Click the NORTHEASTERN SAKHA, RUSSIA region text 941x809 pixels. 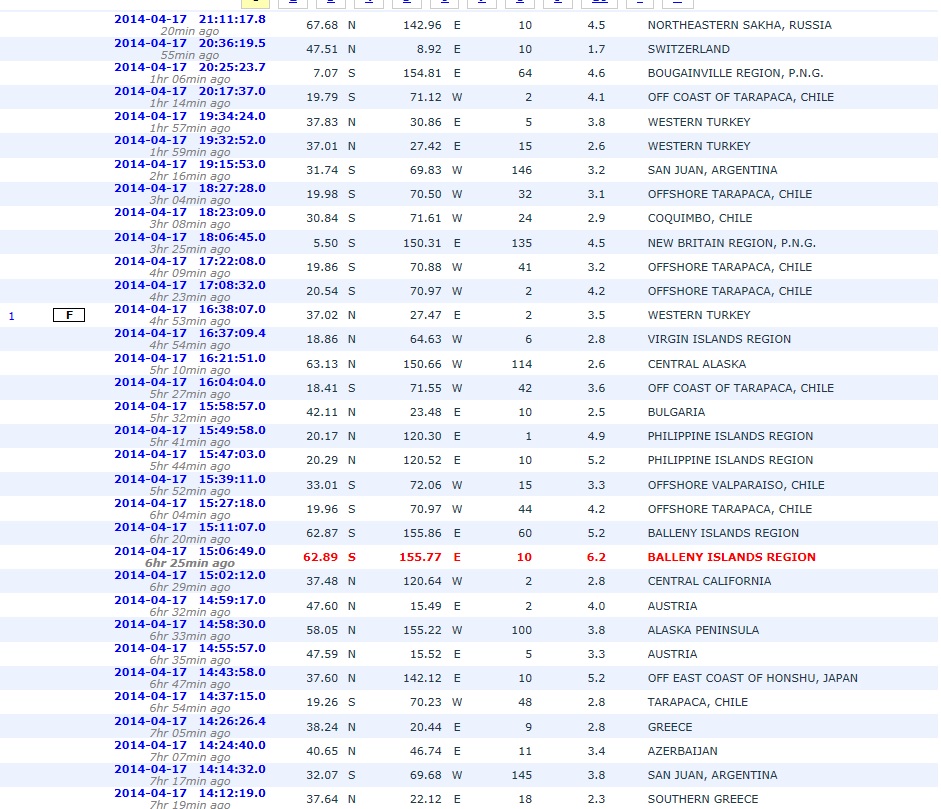(x=739, y=25)
